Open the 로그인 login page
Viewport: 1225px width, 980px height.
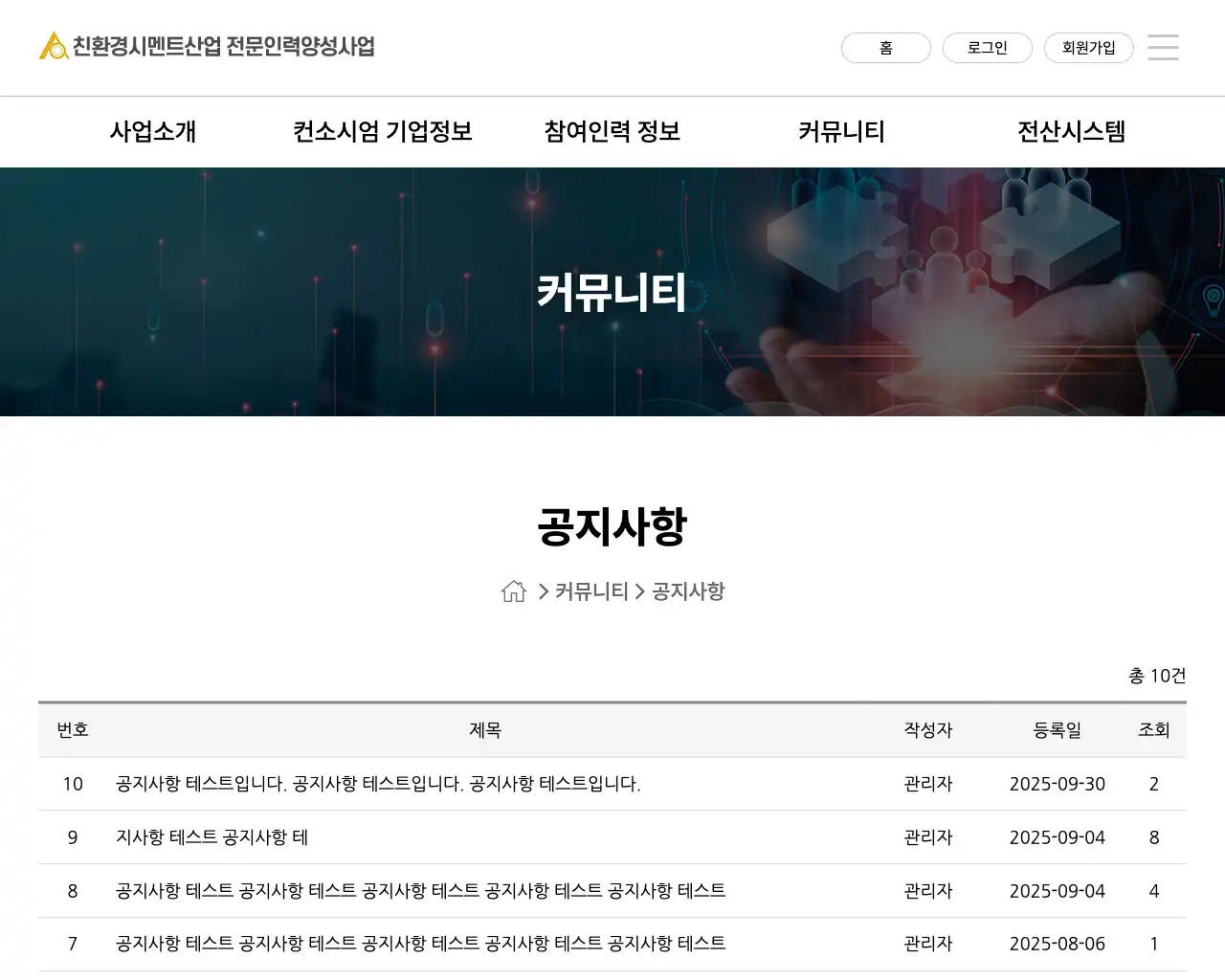click(x=987, y=48)
